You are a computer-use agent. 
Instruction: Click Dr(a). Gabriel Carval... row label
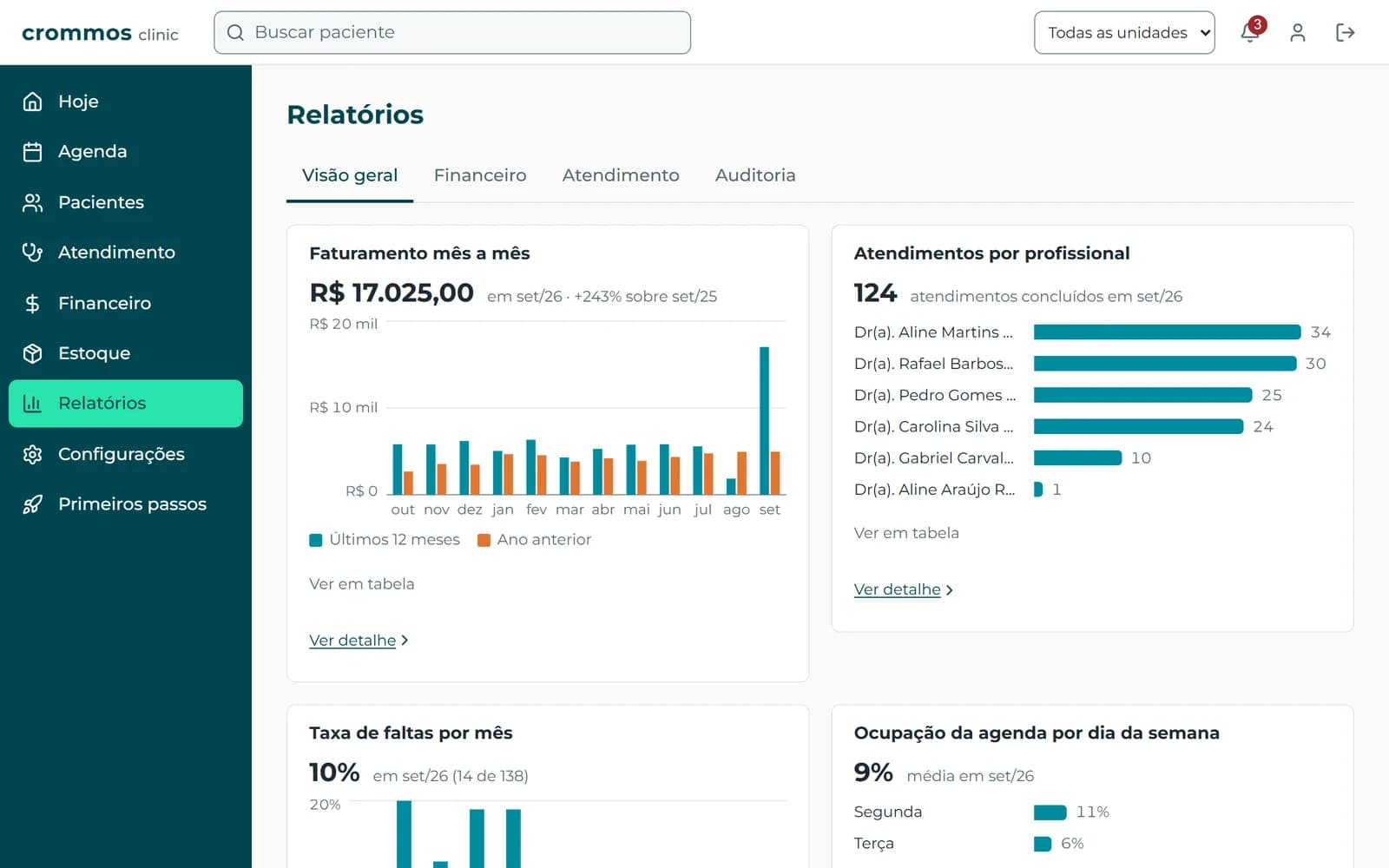point(934,458)
